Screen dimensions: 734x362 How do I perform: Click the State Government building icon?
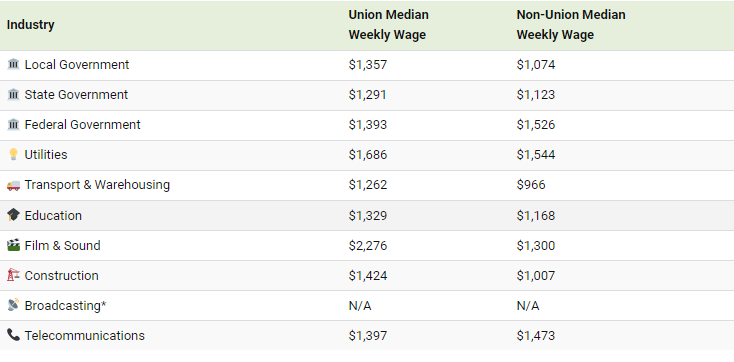coord(13,95)
